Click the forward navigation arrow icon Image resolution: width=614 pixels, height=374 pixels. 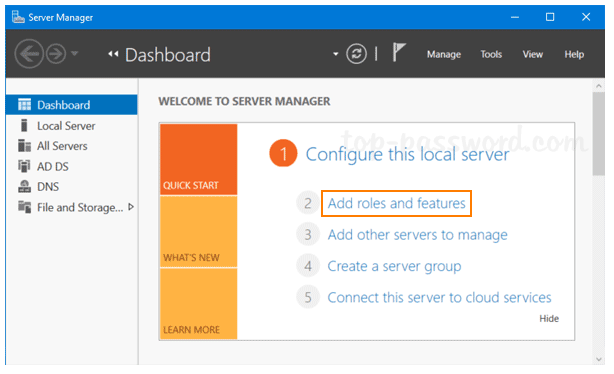pos(56,54)
